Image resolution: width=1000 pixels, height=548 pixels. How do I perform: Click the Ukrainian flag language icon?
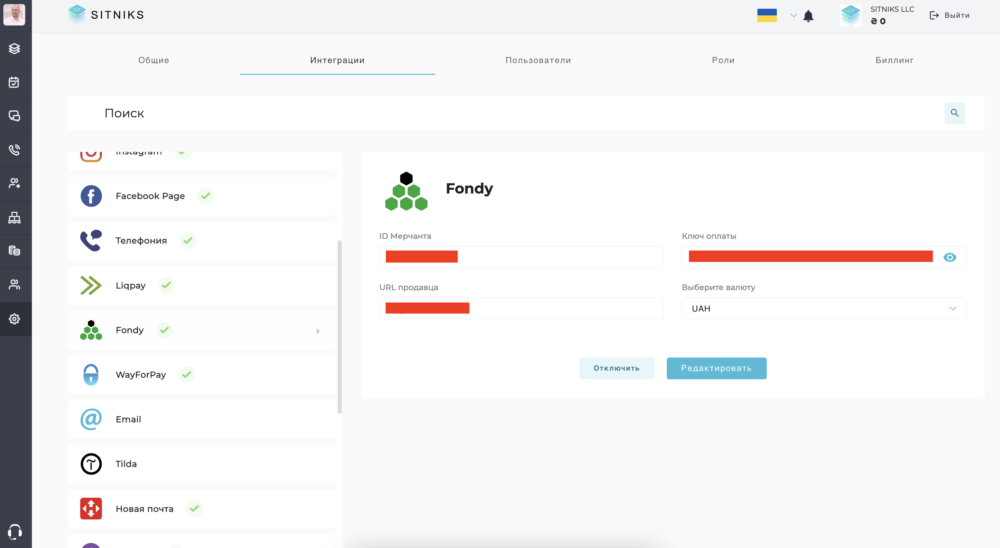pos(767,15)
